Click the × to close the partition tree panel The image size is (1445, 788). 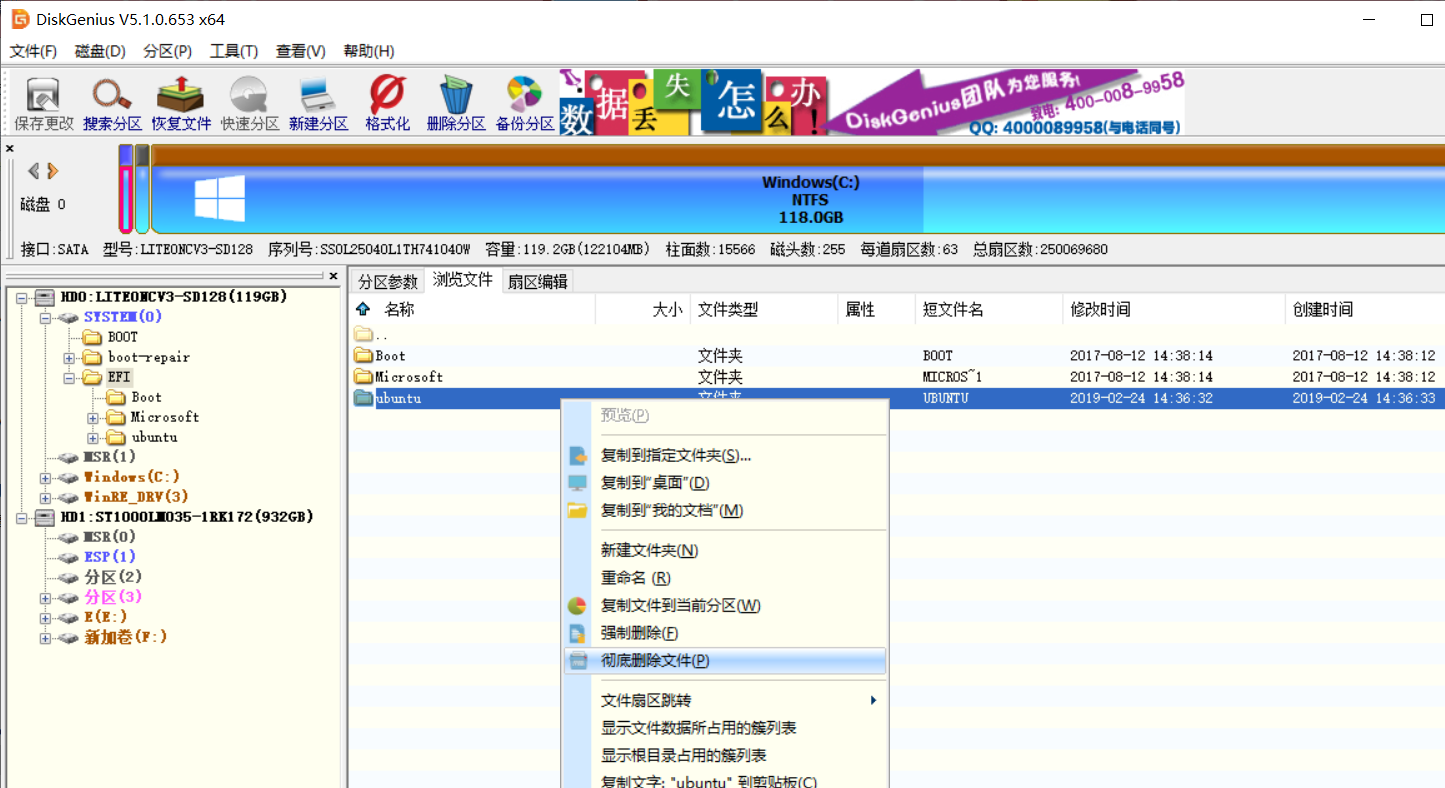pos(333,276)
